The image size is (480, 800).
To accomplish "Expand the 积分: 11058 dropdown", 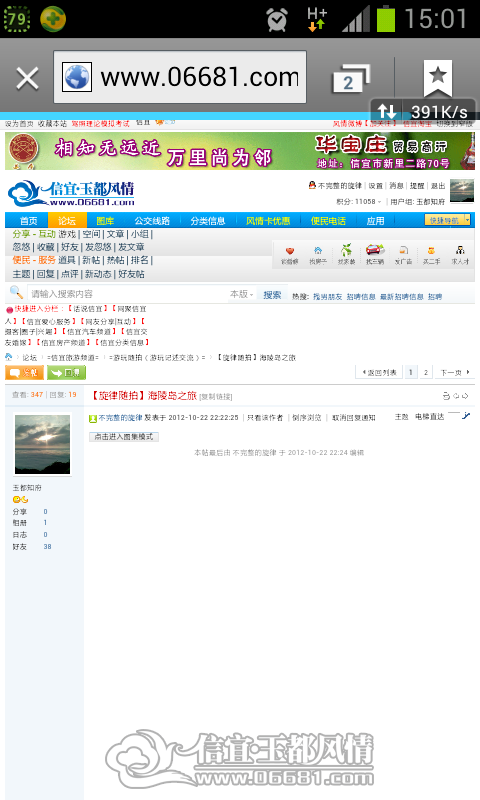I will [x=359, y=202].
